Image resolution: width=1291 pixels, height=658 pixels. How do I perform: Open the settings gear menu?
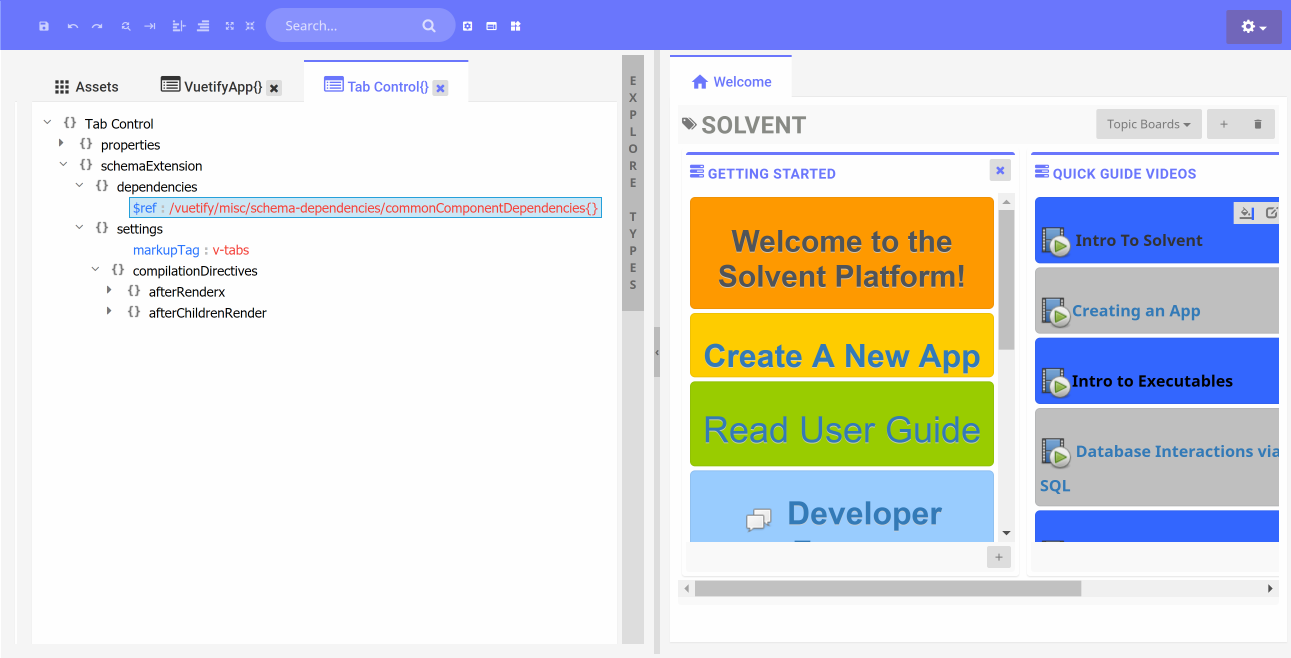coord(1253,27)
